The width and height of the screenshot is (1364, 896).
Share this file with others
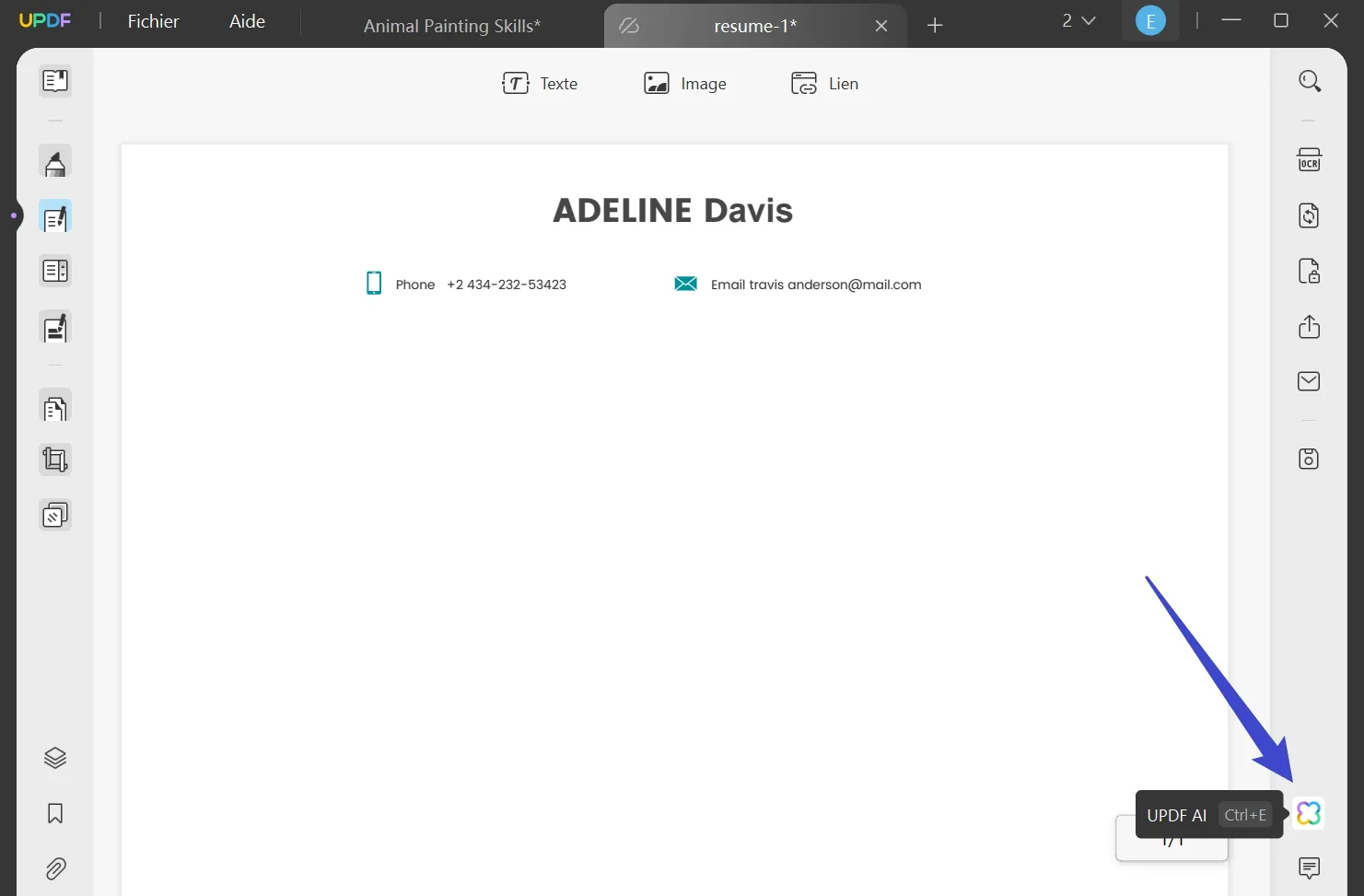tap(1309, 326)
